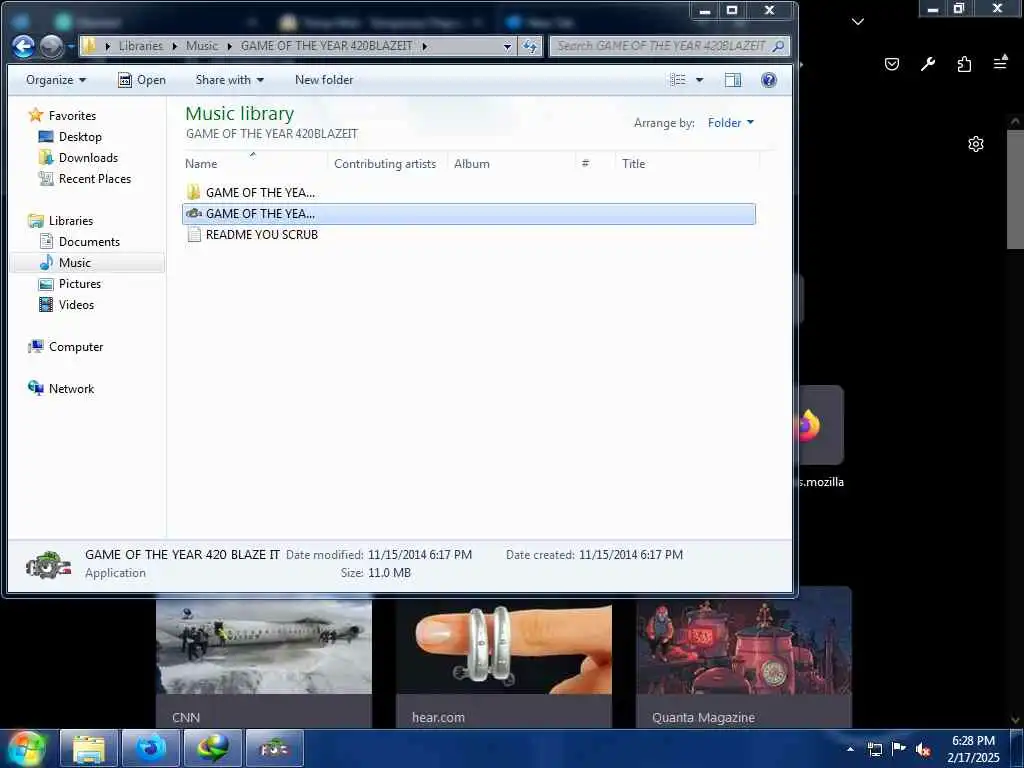Open new tab settings gear in Firefox
The image size is (1024, 768).
(976, 144)
